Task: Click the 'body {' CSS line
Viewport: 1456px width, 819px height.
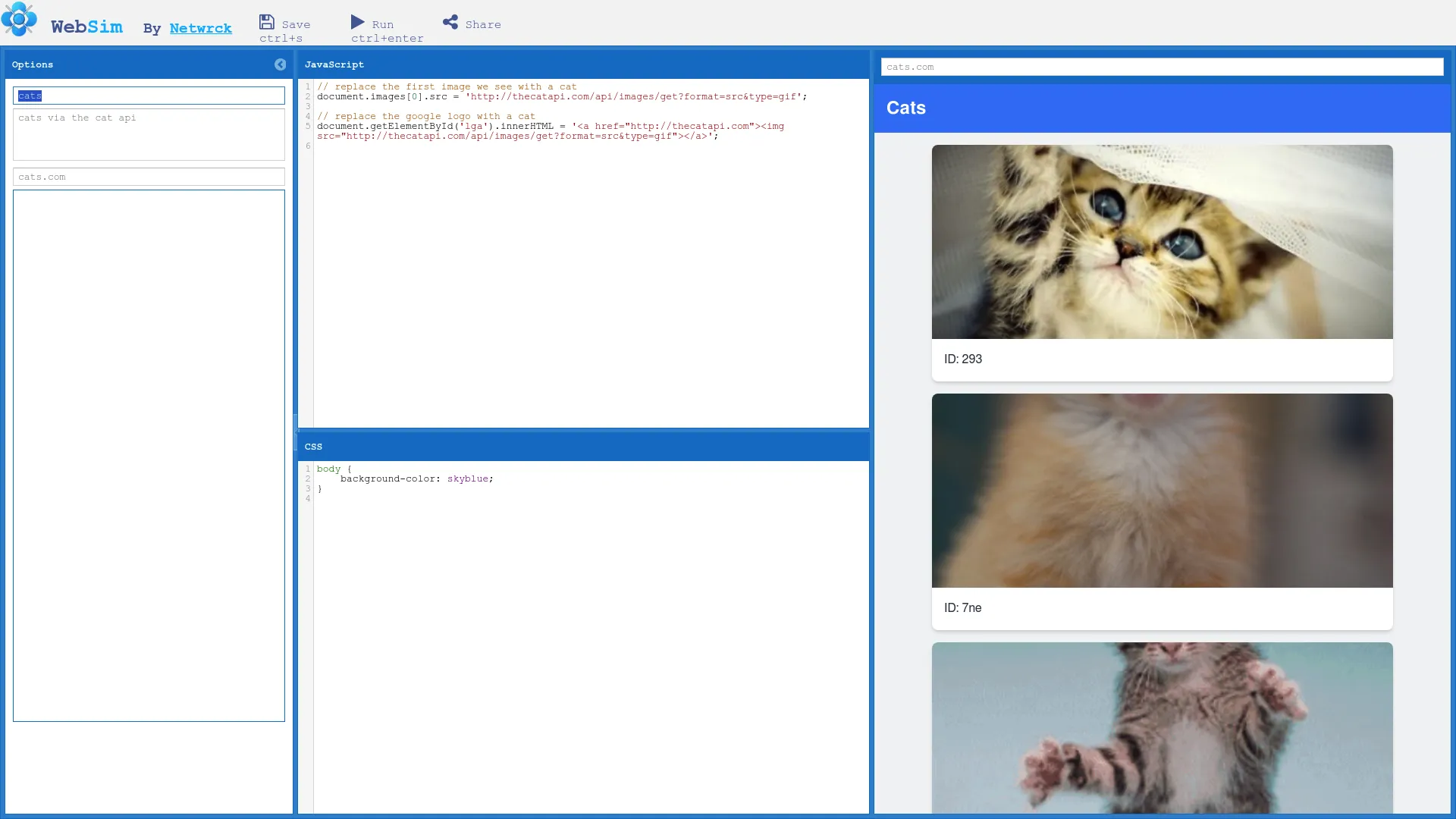Action: pyautogui.click(x=334, y=469)
